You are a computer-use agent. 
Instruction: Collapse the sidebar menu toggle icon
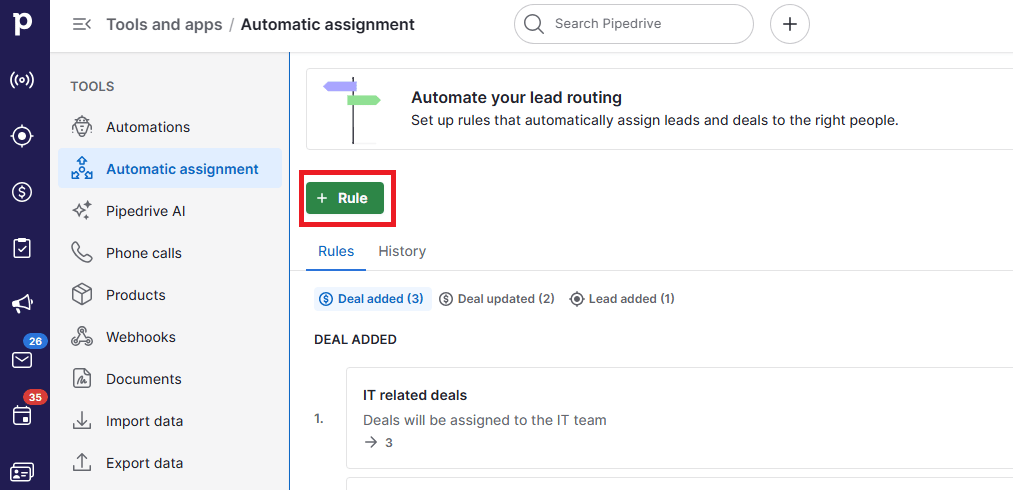tap(81, 25)
